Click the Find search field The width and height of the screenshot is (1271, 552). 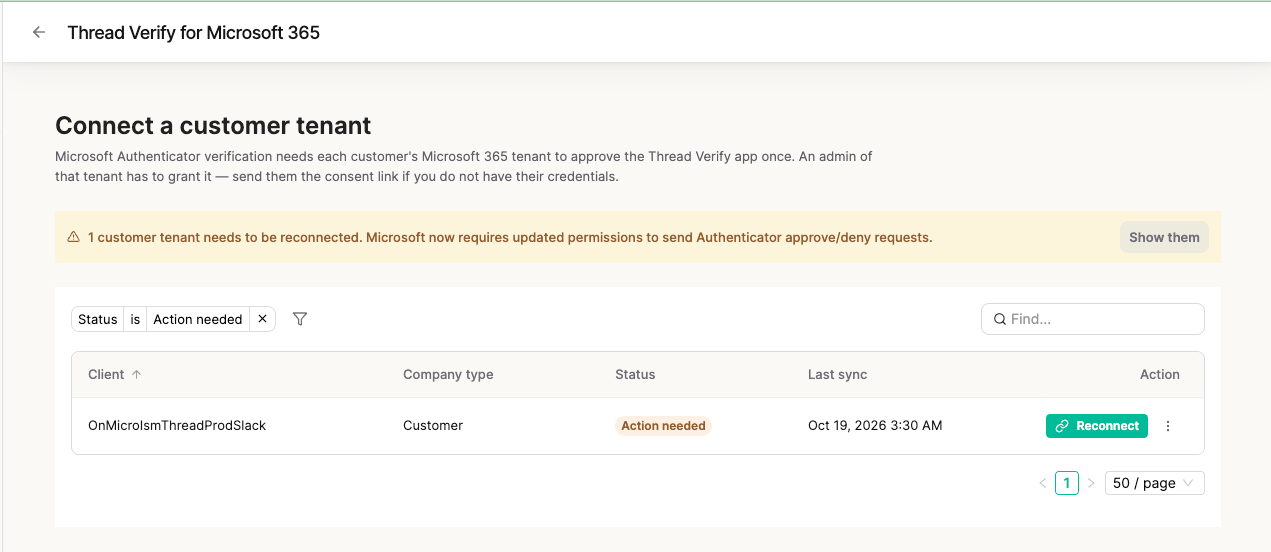click(x=1093, y=319)
